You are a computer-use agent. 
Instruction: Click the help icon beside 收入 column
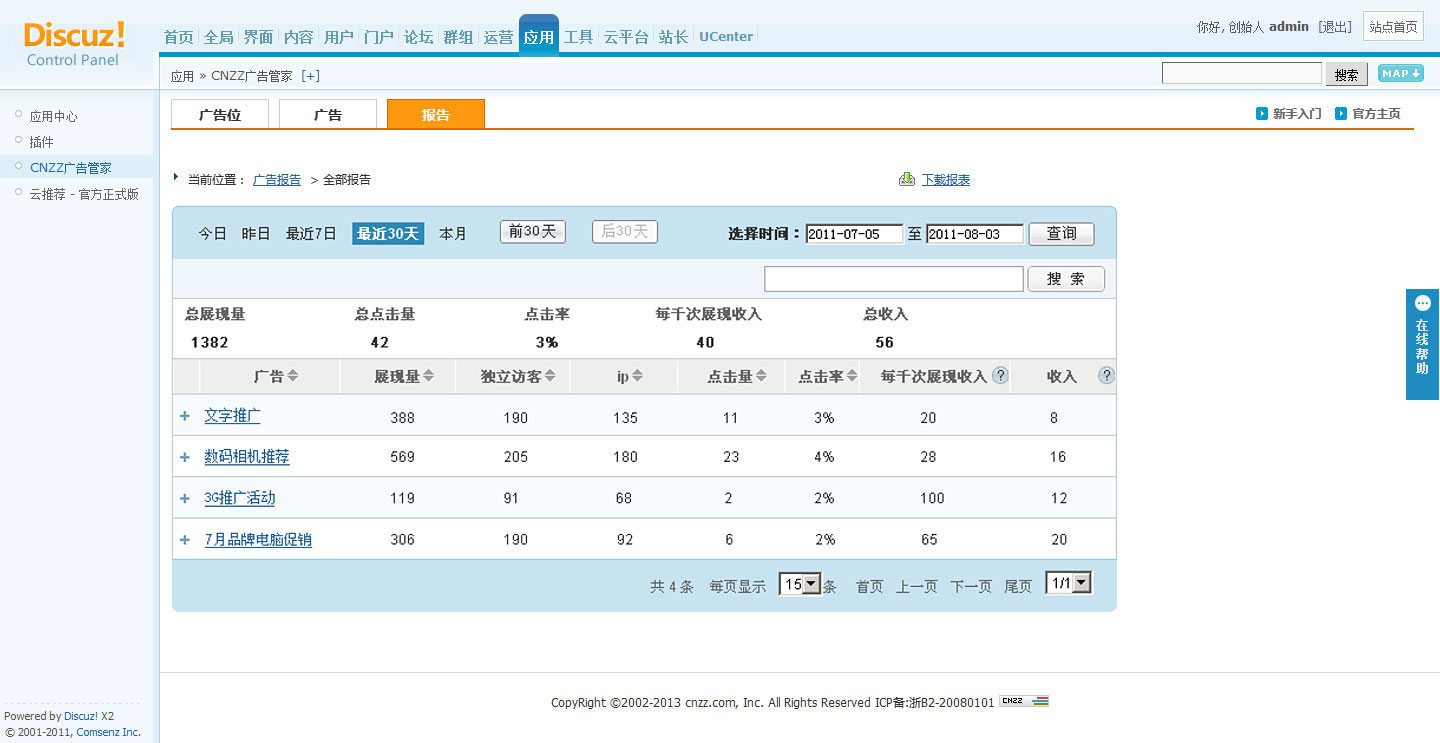click(1106, 376)
